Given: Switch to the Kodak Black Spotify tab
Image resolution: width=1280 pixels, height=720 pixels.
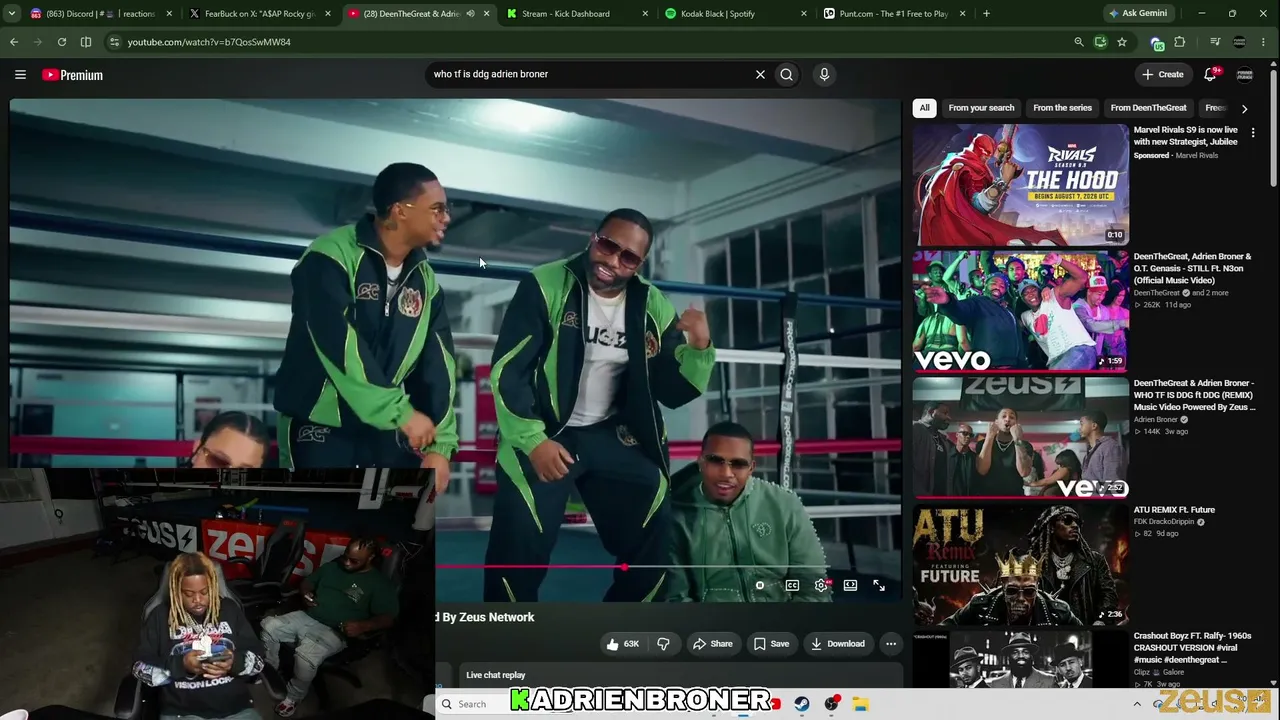Looking at the screenshot, I should point(736,14).
